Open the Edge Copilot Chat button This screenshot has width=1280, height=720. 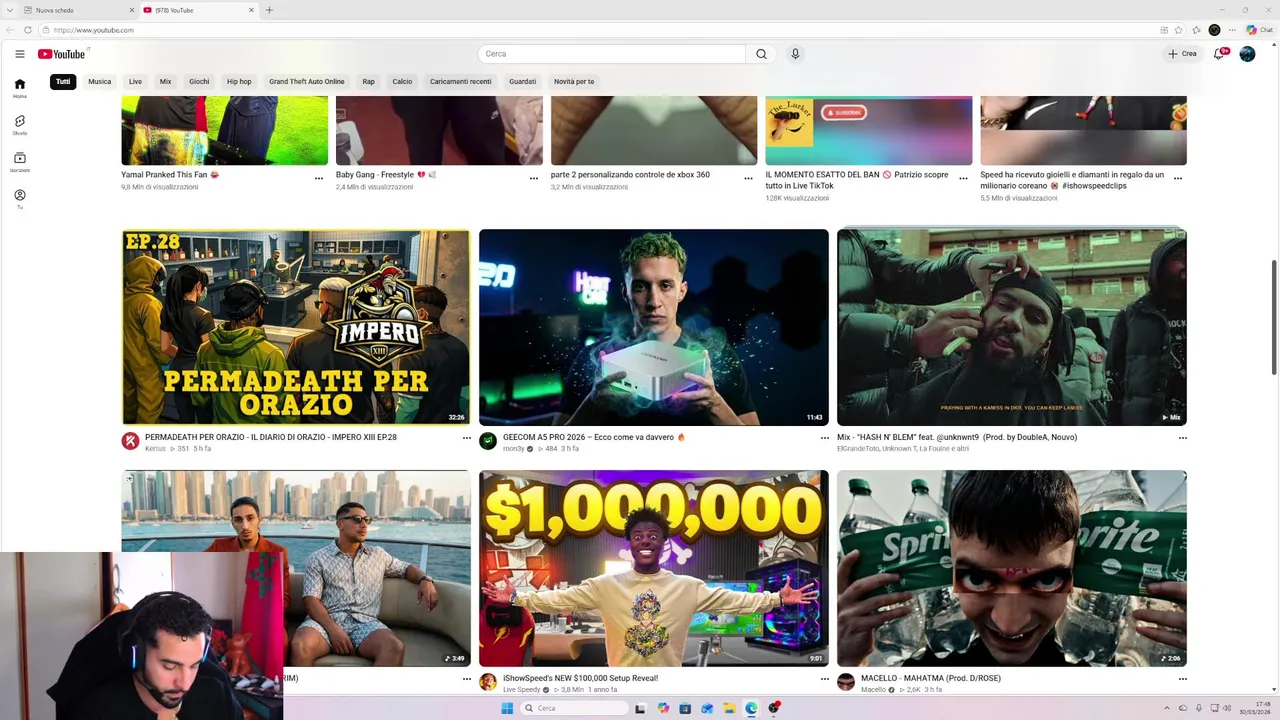pyautogui.click(x=1259, y=30)
